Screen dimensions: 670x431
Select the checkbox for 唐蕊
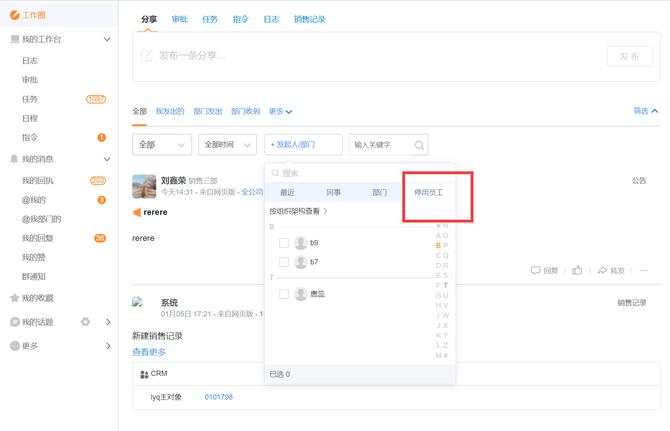pyautogui.click(x=284, y=294)
